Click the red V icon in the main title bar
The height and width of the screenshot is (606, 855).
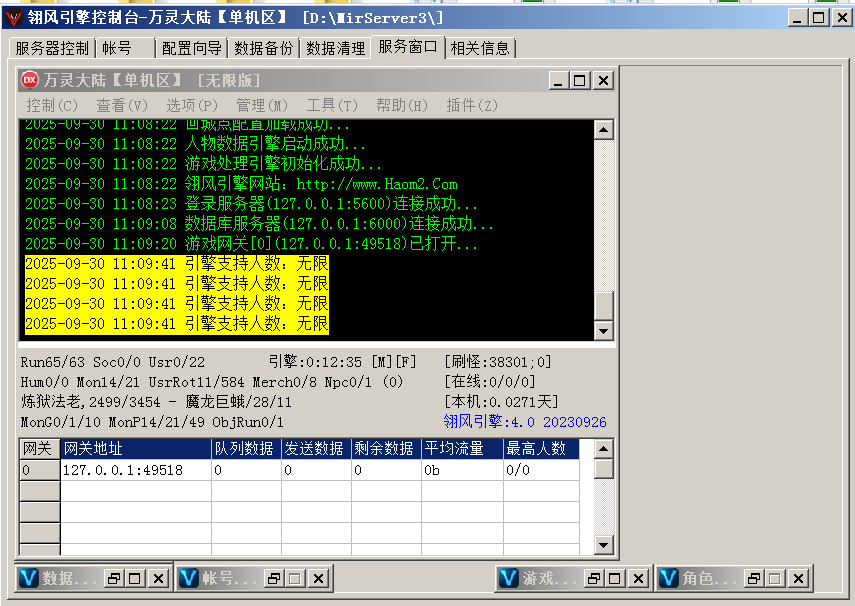(x=13, y=17)
